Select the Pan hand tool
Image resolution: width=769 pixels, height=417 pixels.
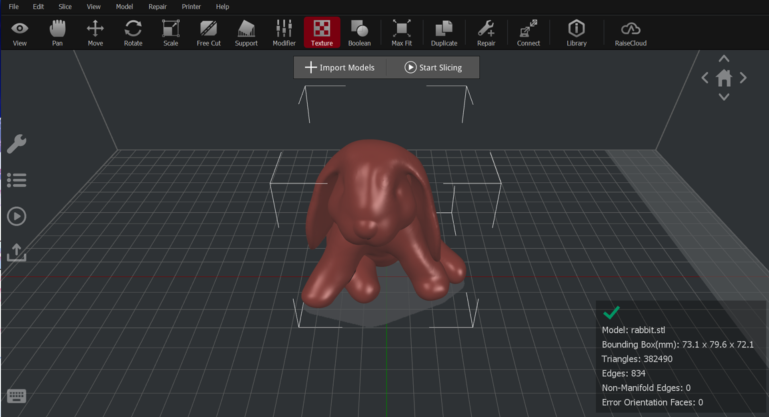(57, 32)
